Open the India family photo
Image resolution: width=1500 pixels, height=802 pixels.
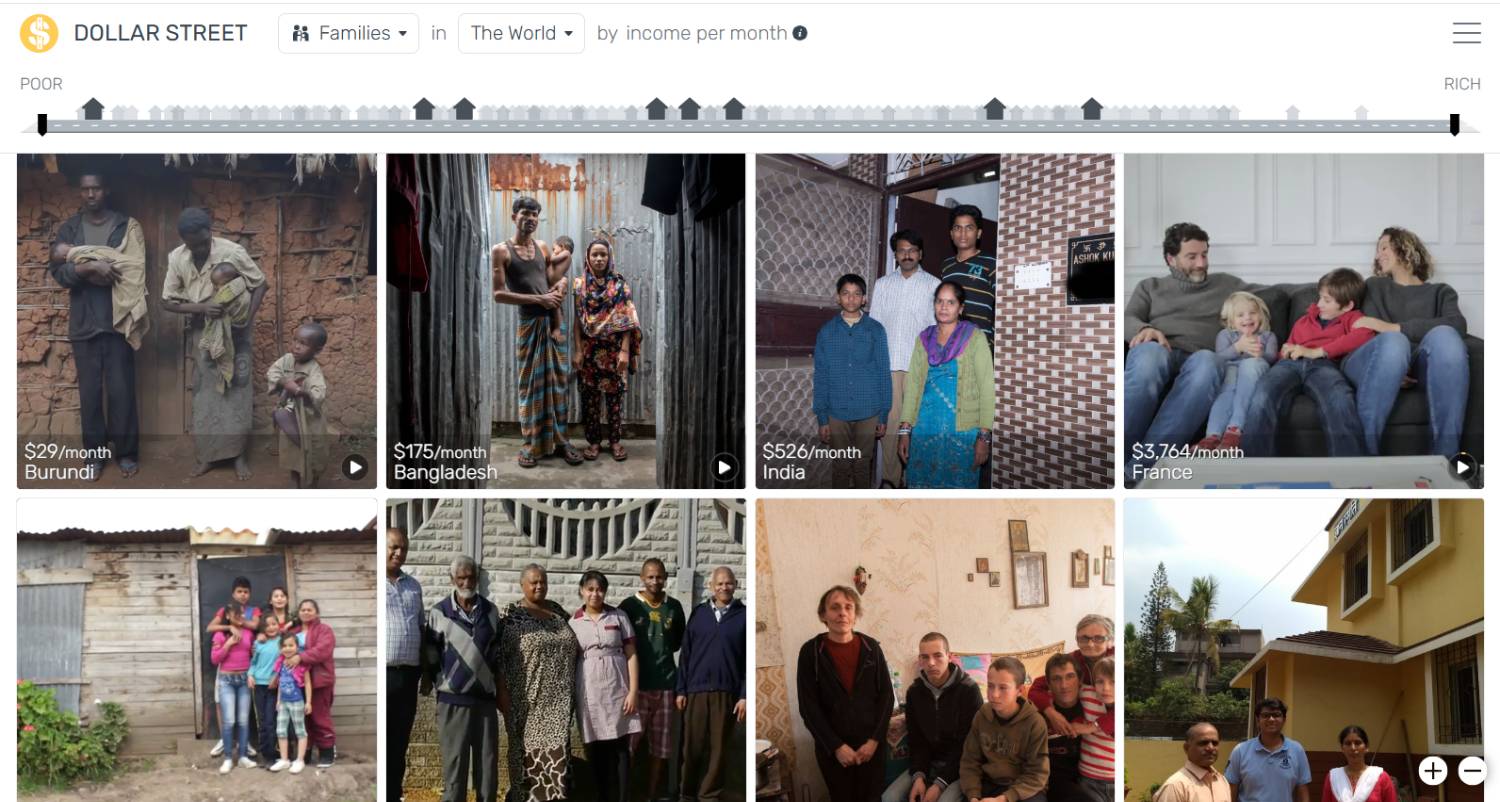935,321
